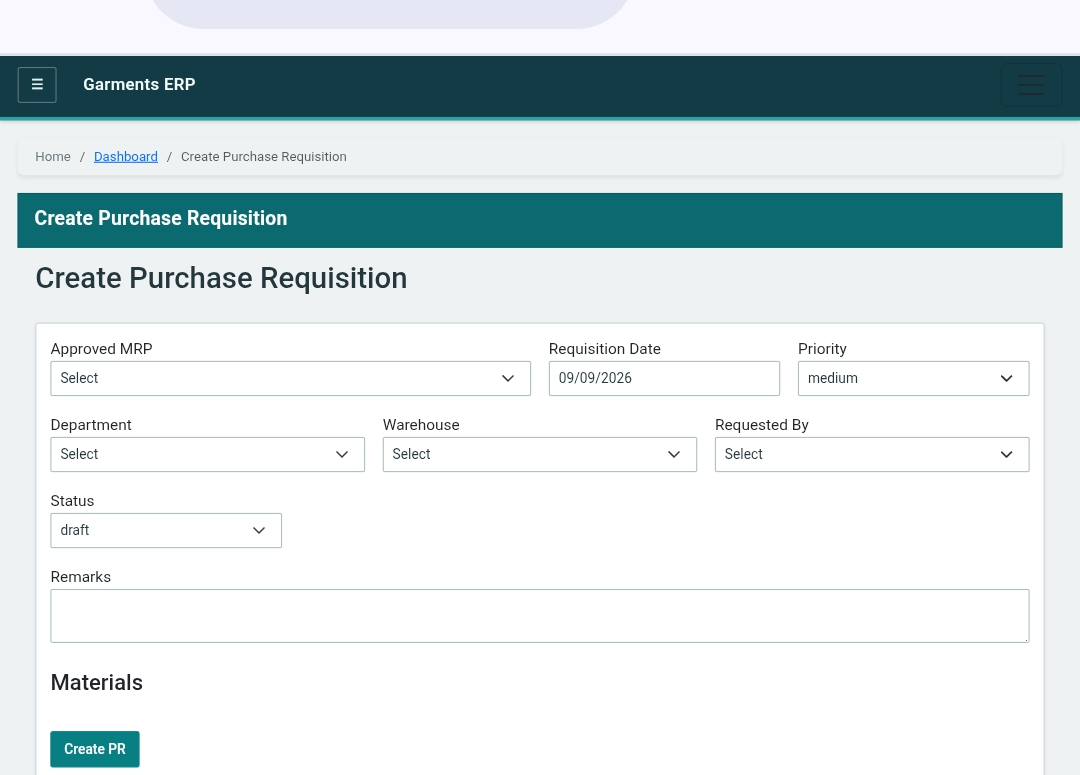This screenshot has width=1080, height=775.
Task: Open the Requested By dropdown
Action: pos(872,454)
